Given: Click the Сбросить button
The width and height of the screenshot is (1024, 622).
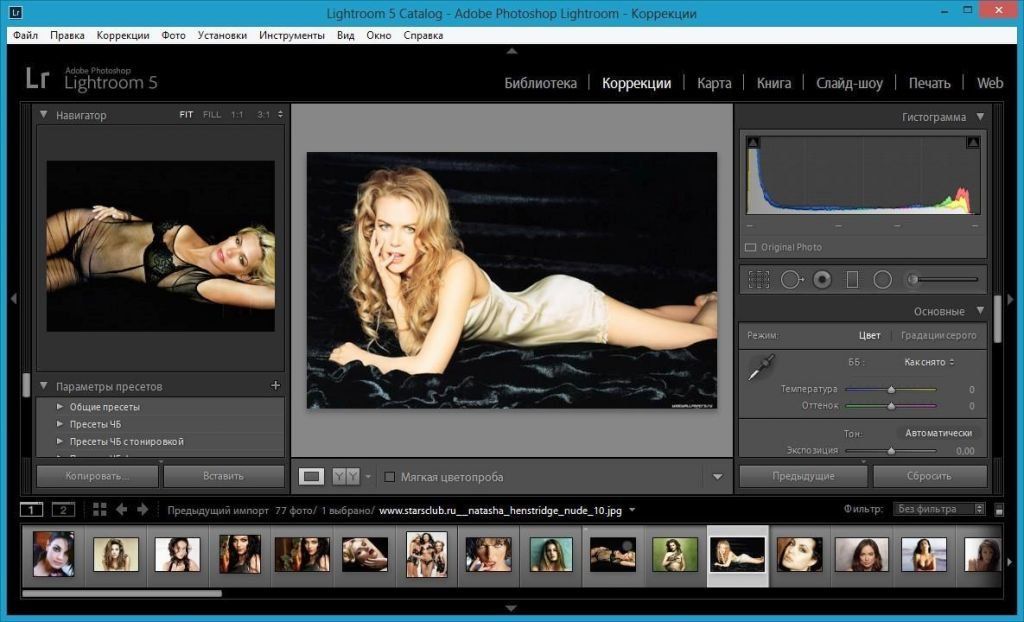Looking at the screenshot, I should click(929, 476).
